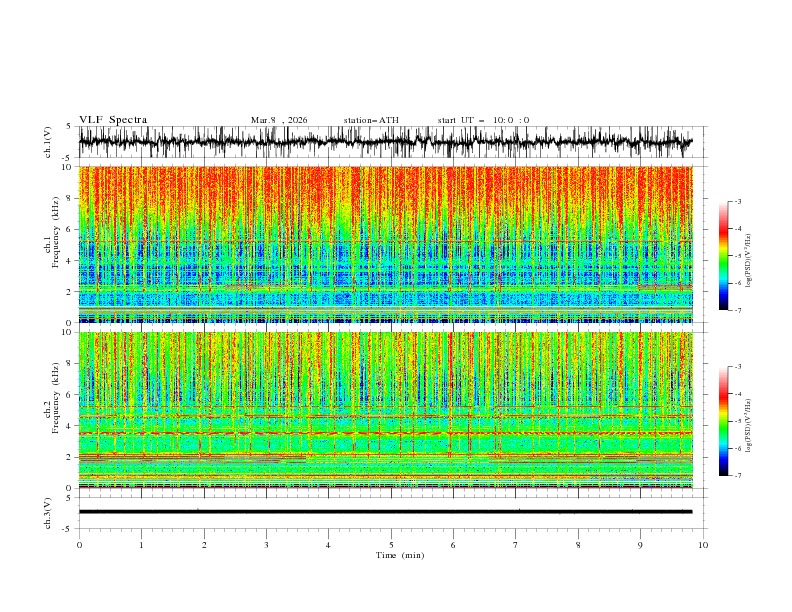The width and height of the screenshot is (792, 612).
Task: Click time axis tick "8"
Action: (x=578, y=545)
